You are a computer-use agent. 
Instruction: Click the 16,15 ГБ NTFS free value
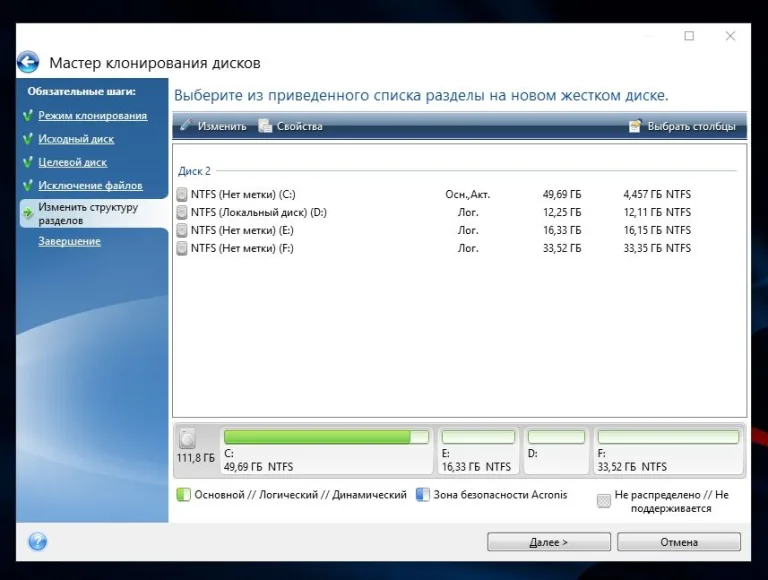(657, 230)
